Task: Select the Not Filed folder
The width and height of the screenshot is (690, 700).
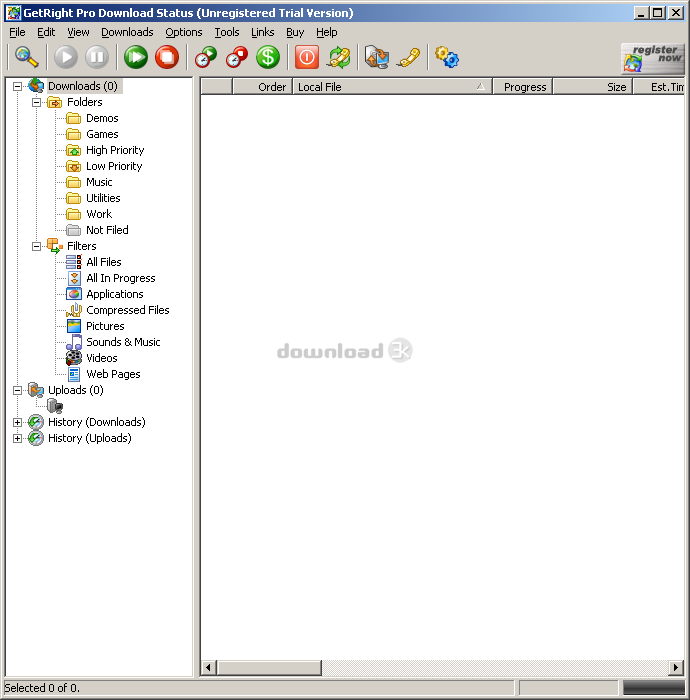Action: [x=107, y=230]
